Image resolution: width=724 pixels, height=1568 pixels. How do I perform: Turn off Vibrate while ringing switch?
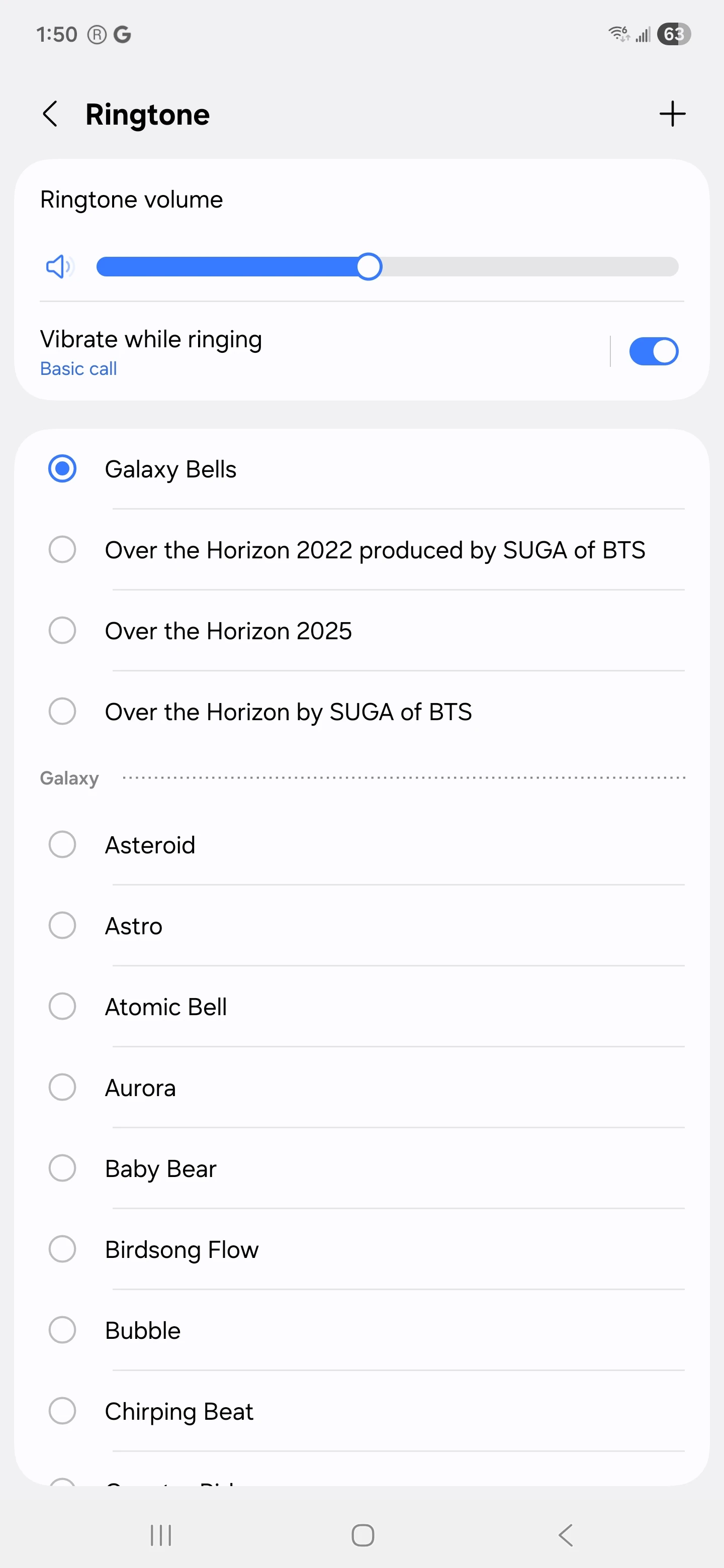tap(653, 351)
